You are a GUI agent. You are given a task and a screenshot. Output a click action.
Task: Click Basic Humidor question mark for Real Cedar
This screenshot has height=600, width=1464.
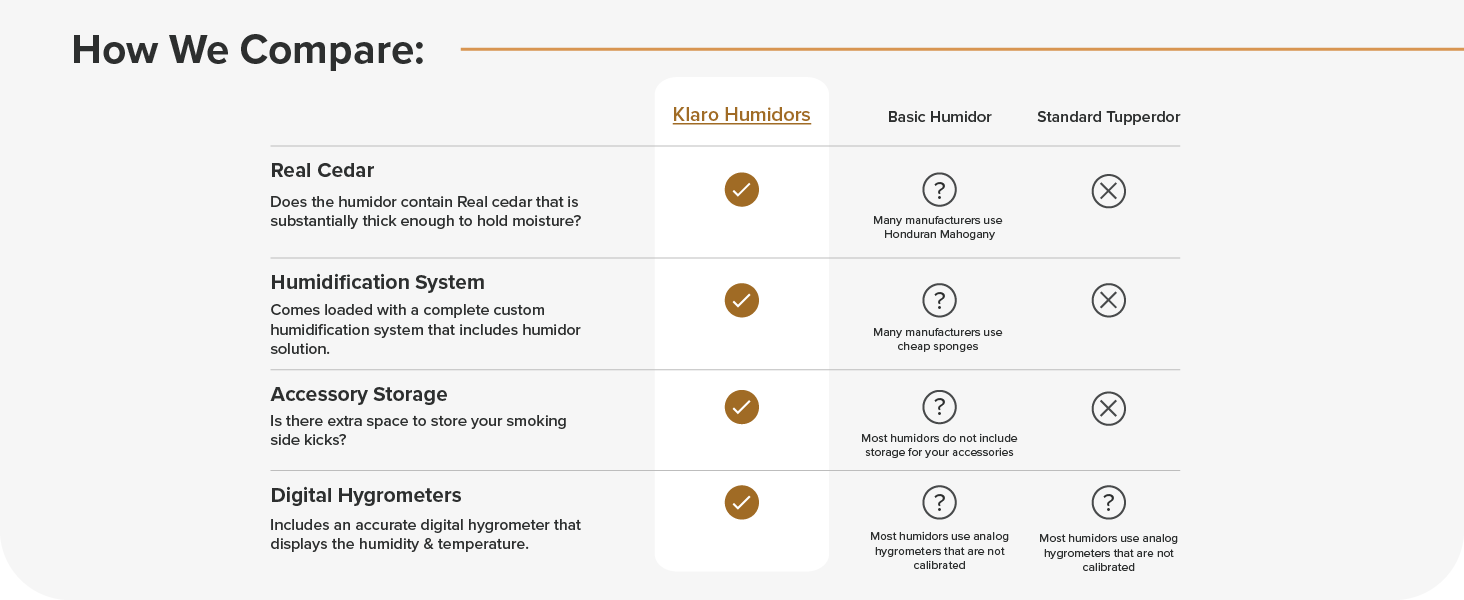(939, 190)
